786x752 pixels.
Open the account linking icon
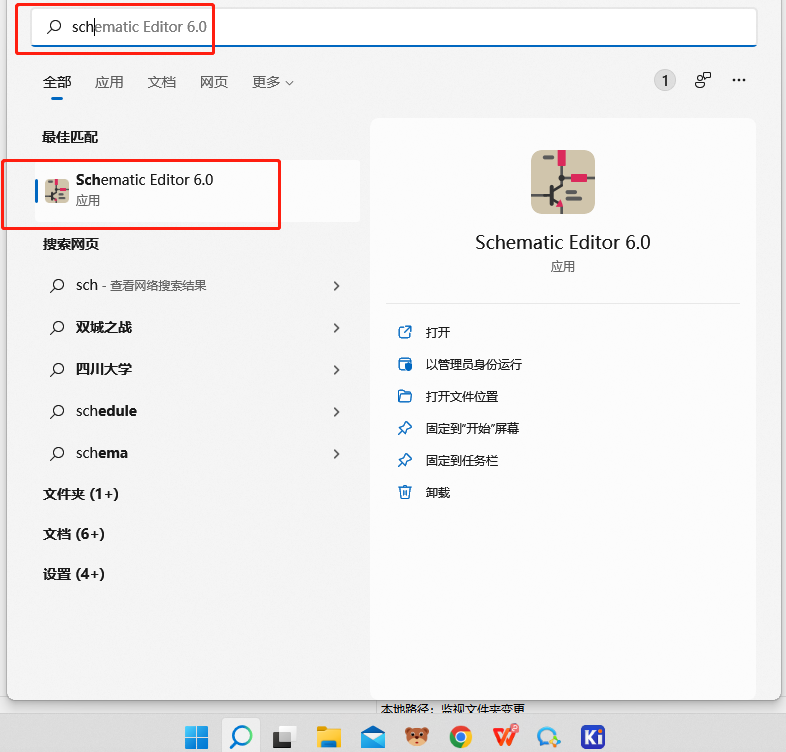point(702,80)
